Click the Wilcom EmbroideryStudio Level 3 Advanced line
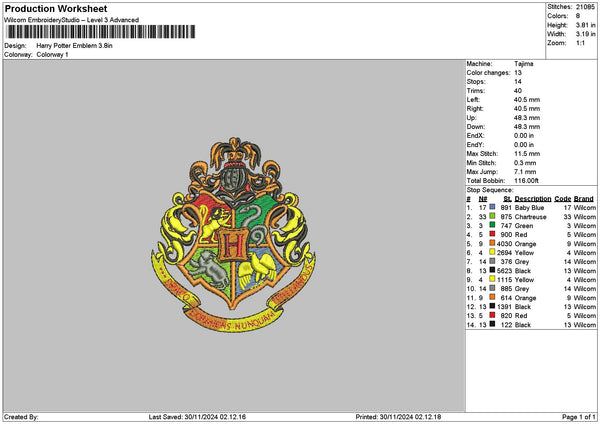The image size is (600, 424). (72, 20)
